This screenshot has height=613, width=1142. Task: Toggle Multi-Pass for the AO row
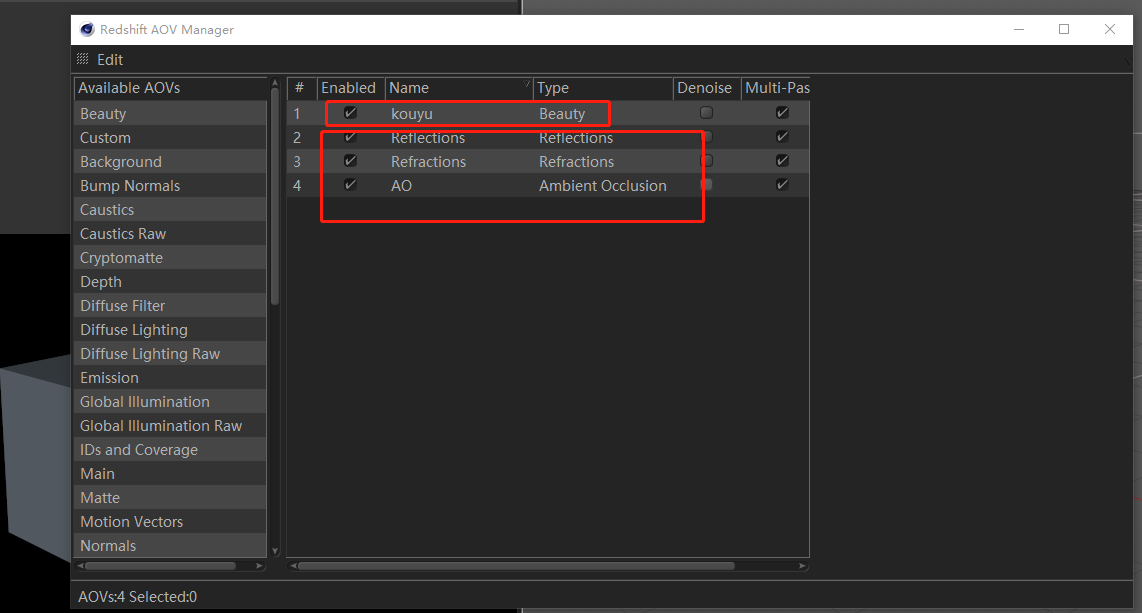click(x=782, y=185)
